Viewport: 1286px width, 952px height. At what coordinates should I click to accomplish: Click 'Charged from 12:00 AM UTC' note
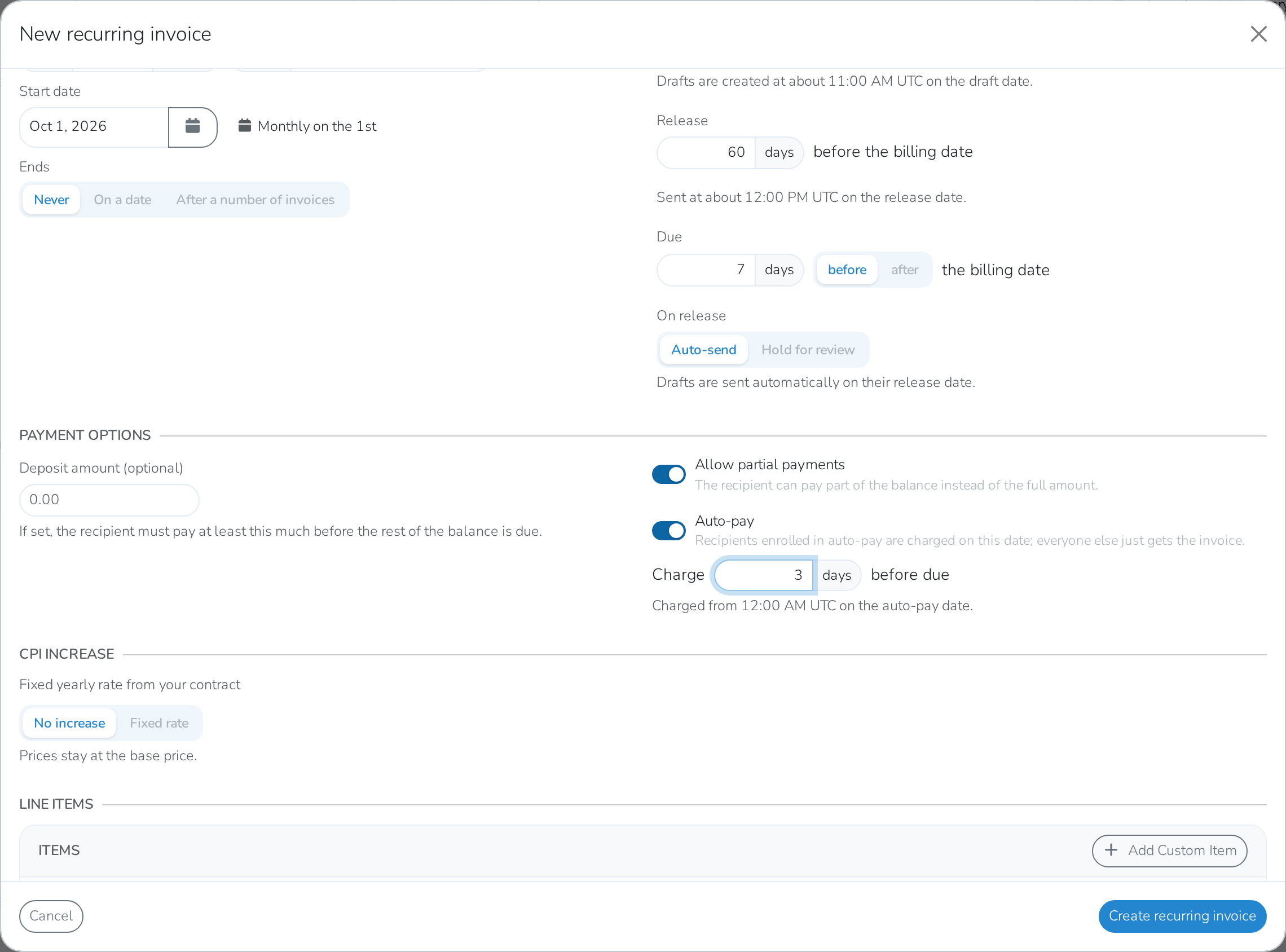(x=812, y=606)
